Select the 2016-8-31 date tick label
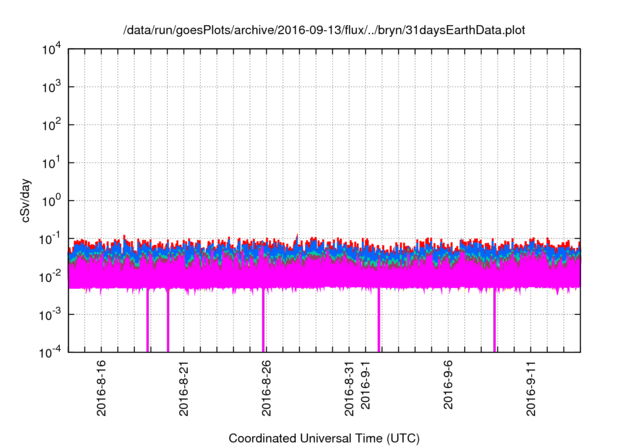640x448 pixels. (x=349, y=388)
